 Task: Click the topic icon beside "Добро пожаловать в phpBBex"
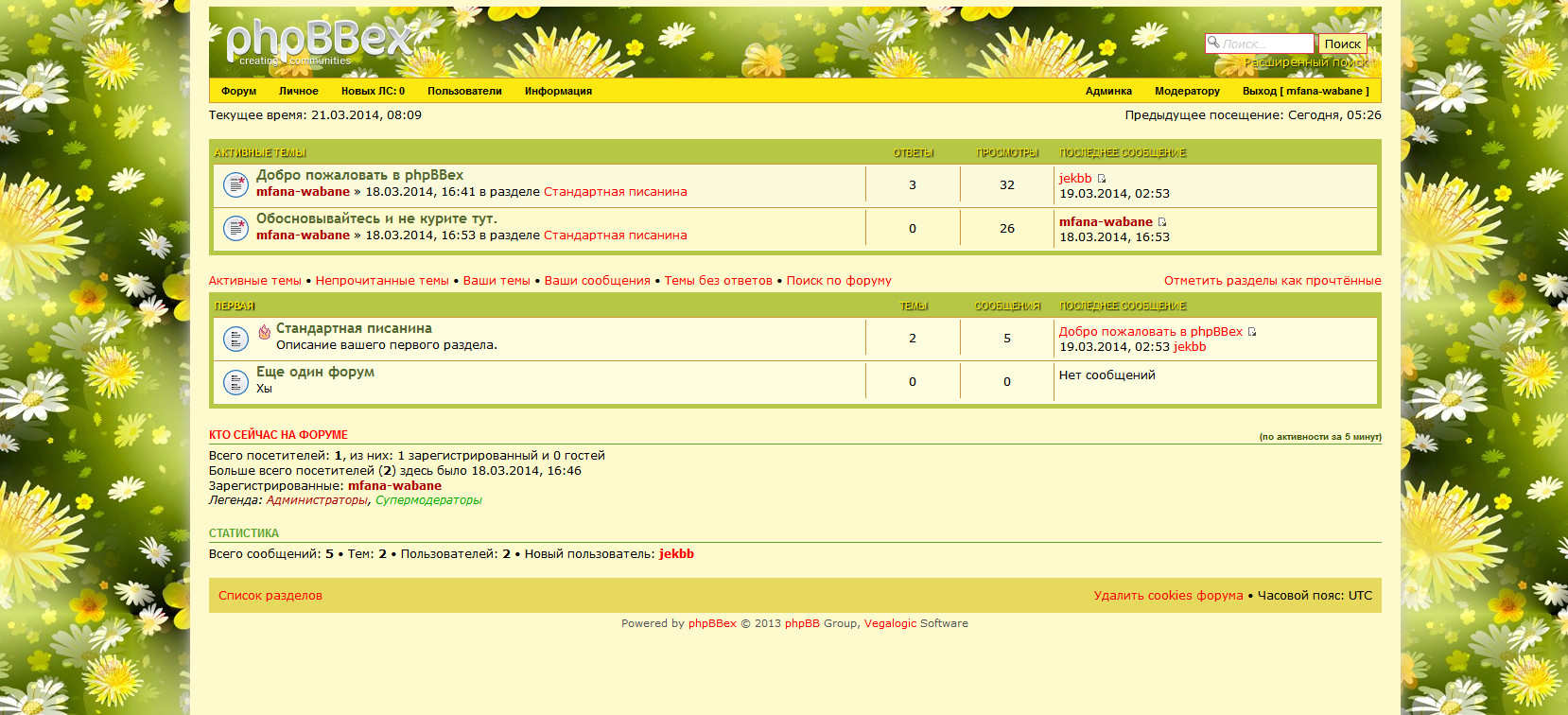235,184
